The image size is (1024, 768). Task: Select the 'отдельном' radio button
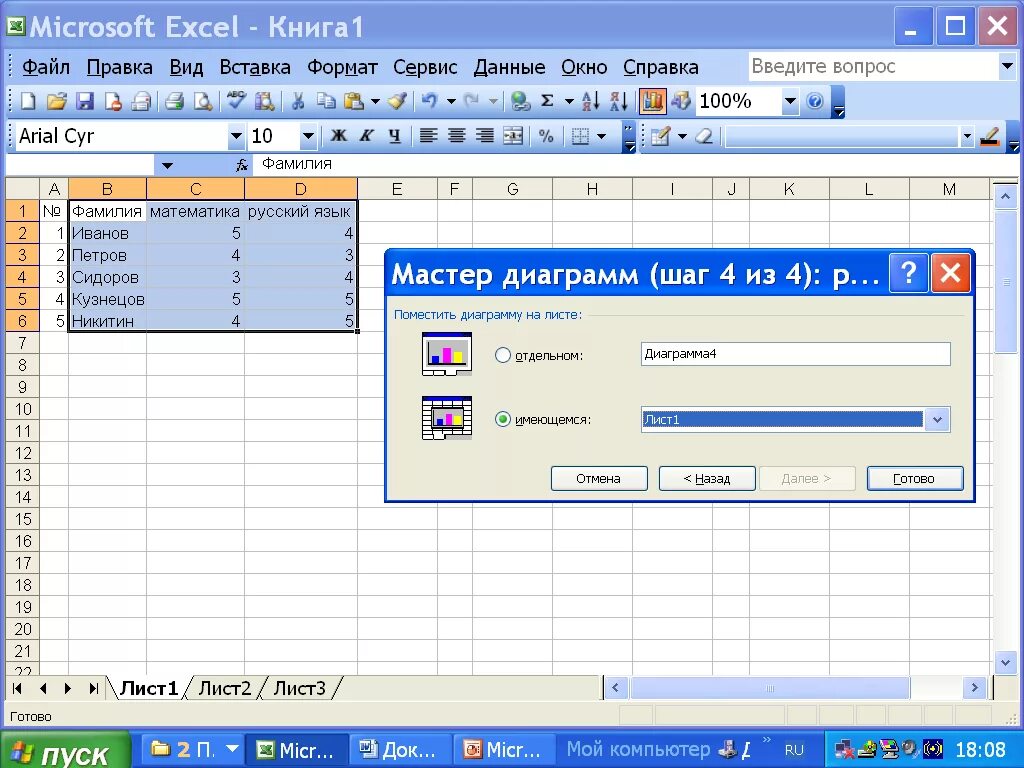502,355
